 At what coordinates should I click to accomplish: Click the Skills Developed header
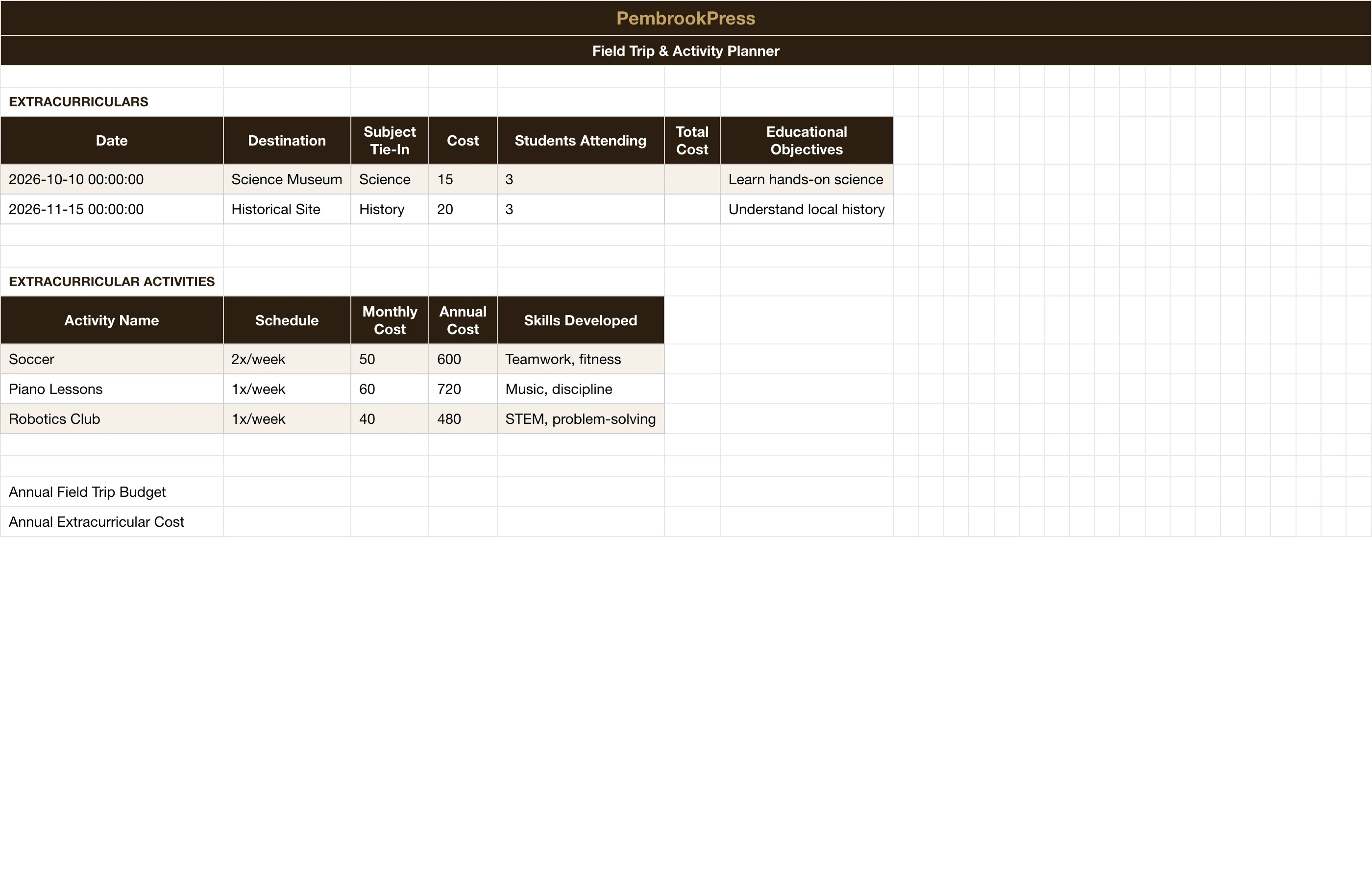tap(581, 320)
